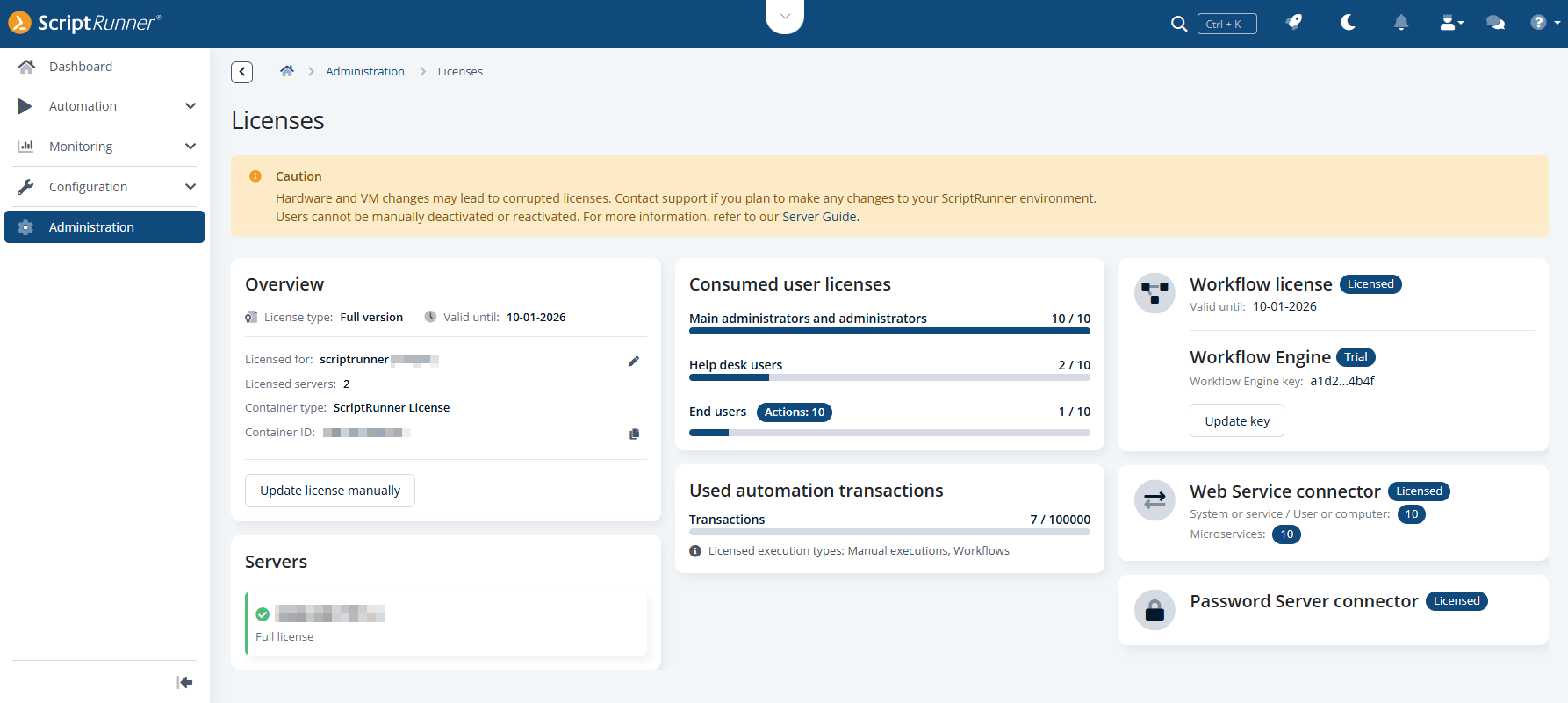Click the Workflow license icon
The width and height of the screenshot is (1568, 703).
click(x=1154, y=293)
